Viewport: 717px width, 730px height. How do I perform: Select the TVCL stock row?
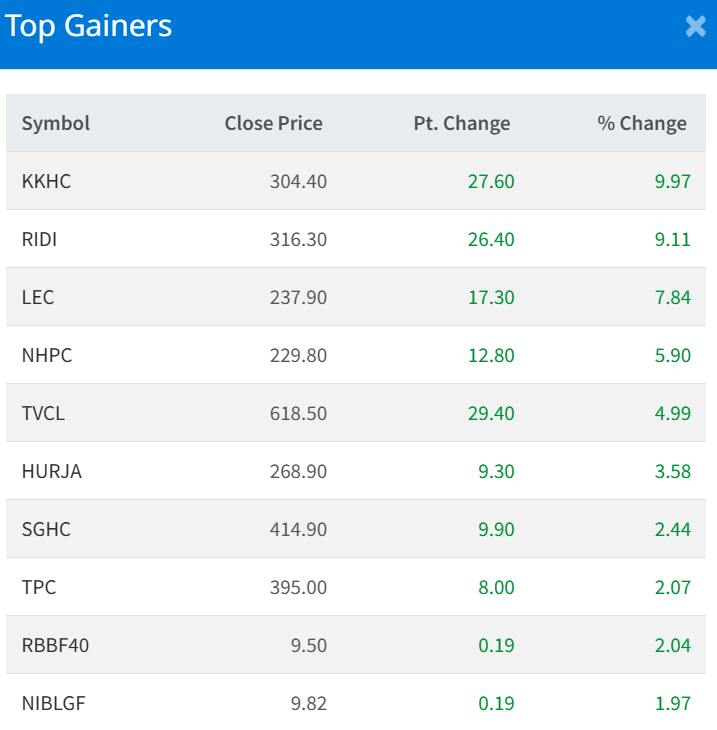click(44, 413)
